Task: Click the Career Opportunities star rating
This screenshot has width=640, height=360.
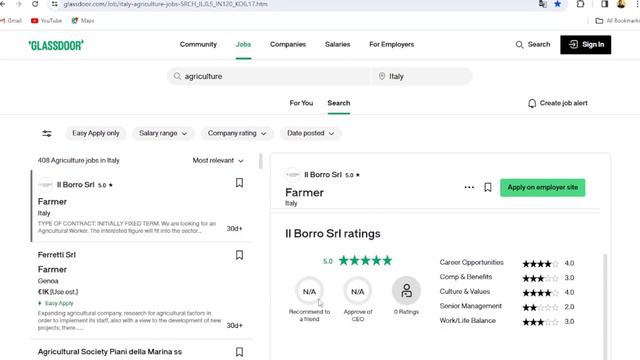Action: 540,264
